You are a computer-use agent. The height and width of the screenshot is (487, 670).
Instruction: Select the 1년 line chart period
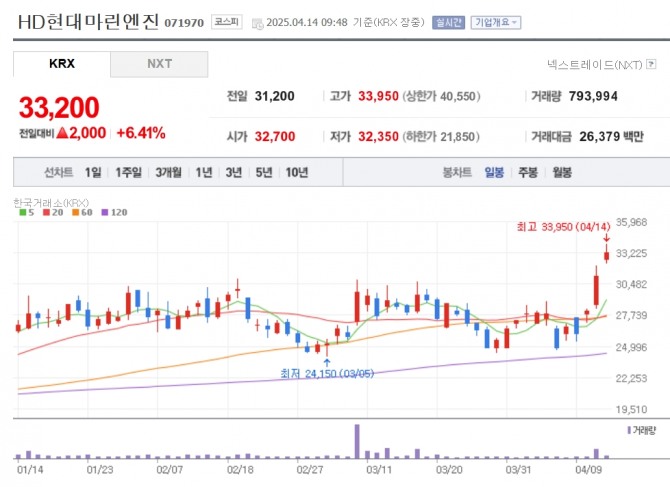204,173
